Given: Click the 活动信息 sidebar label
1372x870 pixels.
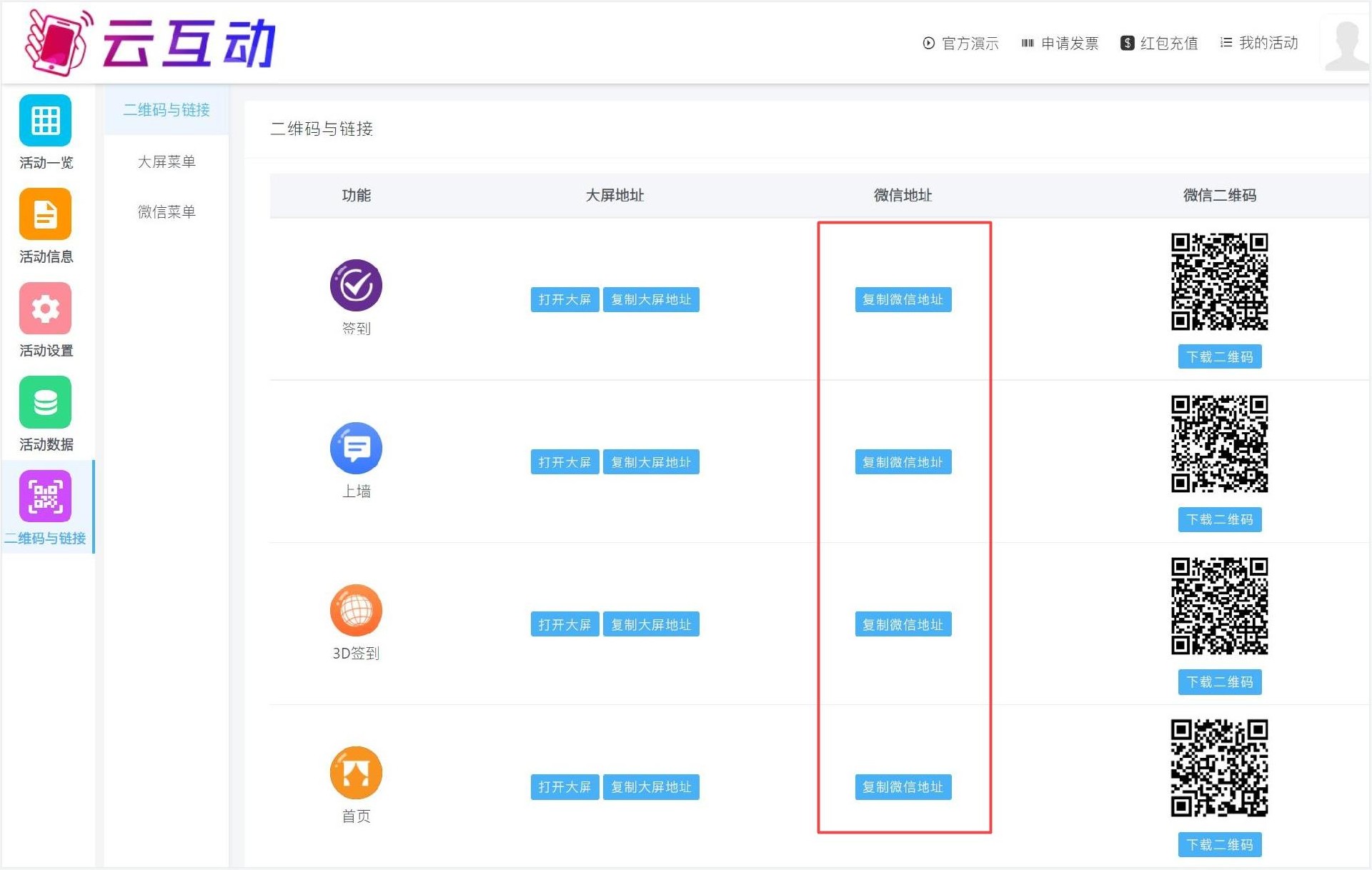Looking at the screenshot, I should 46,256.
